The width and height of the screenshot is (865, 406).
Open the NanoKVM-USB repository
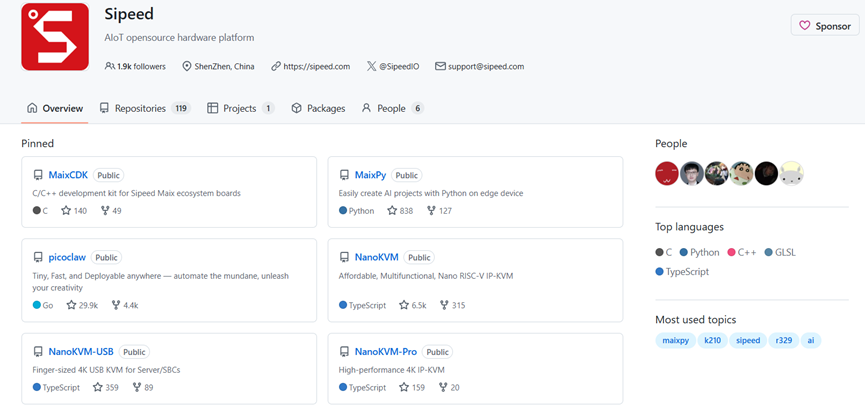click(x=81, y=352)
